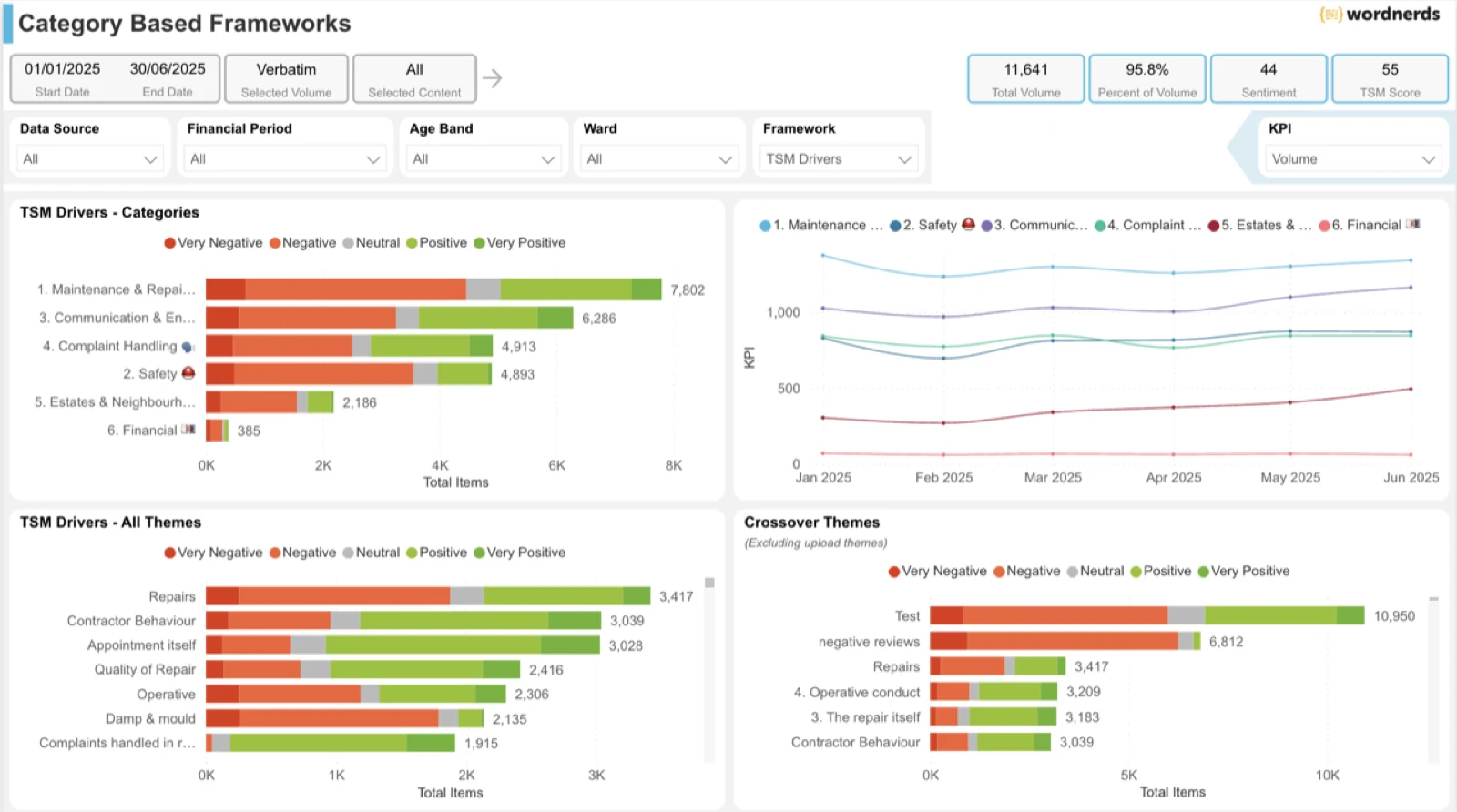Select the negative reviews bar
Screen dimensions: 1457x812
[x=1065, y=641]
